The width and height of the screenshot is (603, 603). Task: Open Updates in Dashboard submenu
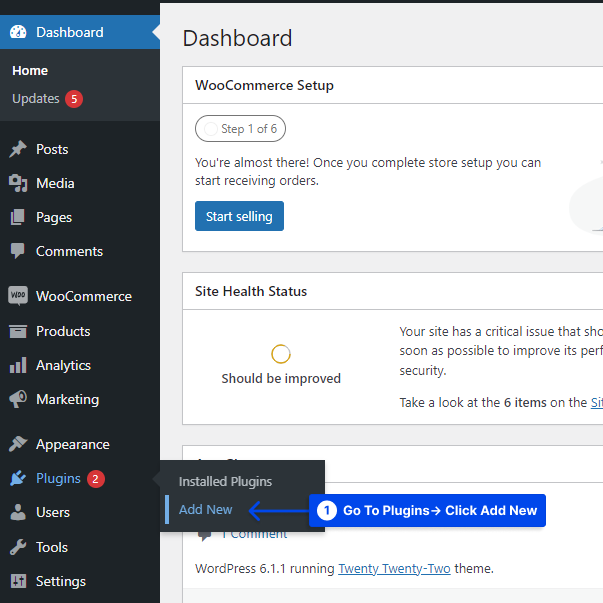(x=36, y=99)
